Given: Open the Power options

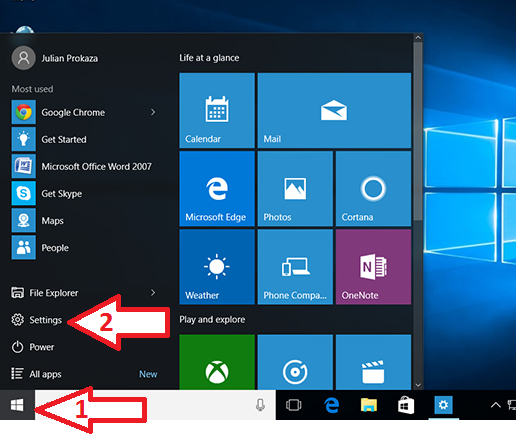Looking at the screenshot, I should coord(33,347).
